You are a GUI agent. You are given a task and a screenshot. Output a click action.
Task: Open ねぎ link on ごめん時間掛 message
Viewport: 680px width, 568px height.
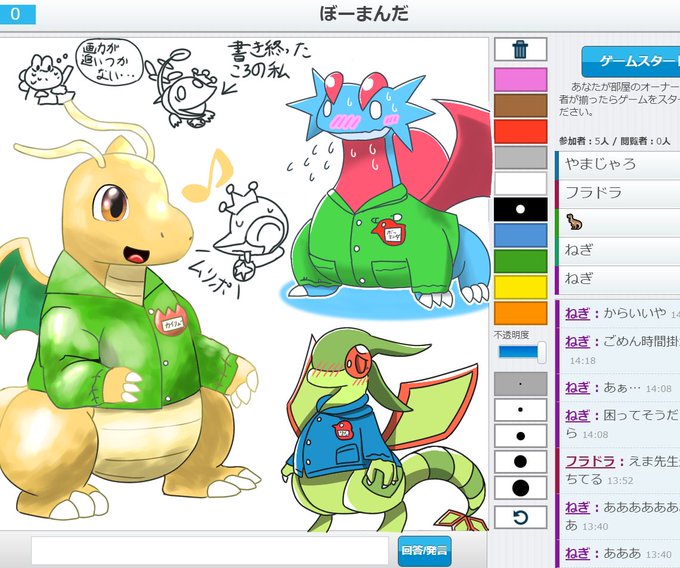coord(577,342)
